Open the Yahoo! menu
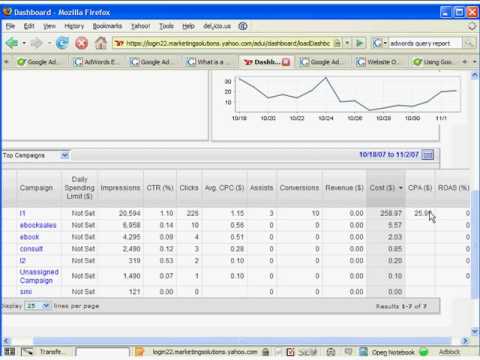This screenshot has width=480, height=360. click(x=140, y=26)
